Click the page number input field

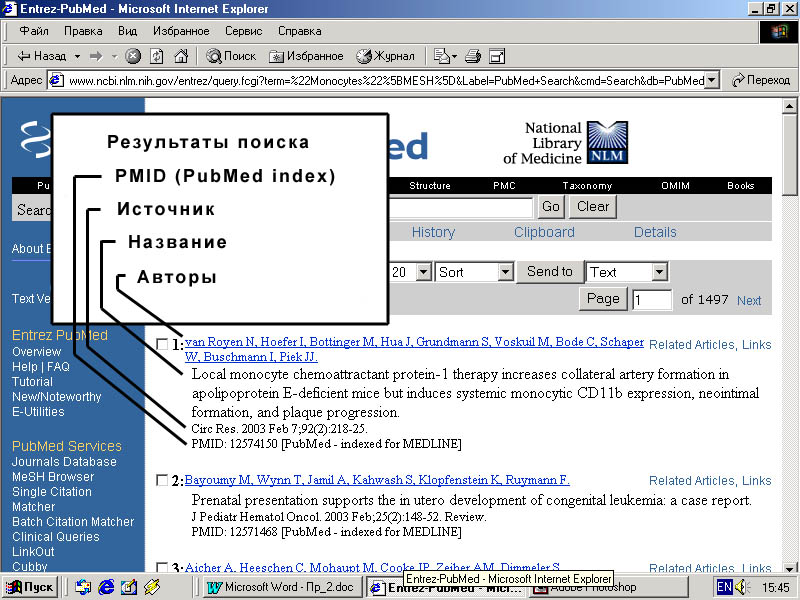[x=652, y=299]
